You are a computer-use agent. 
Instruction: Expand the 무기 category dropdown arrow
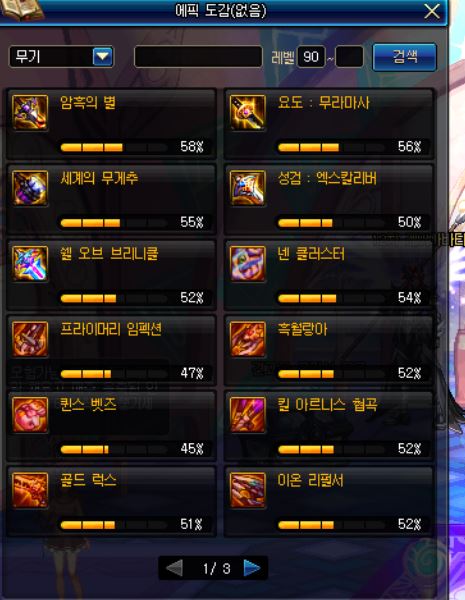click(x=102, y=57)
